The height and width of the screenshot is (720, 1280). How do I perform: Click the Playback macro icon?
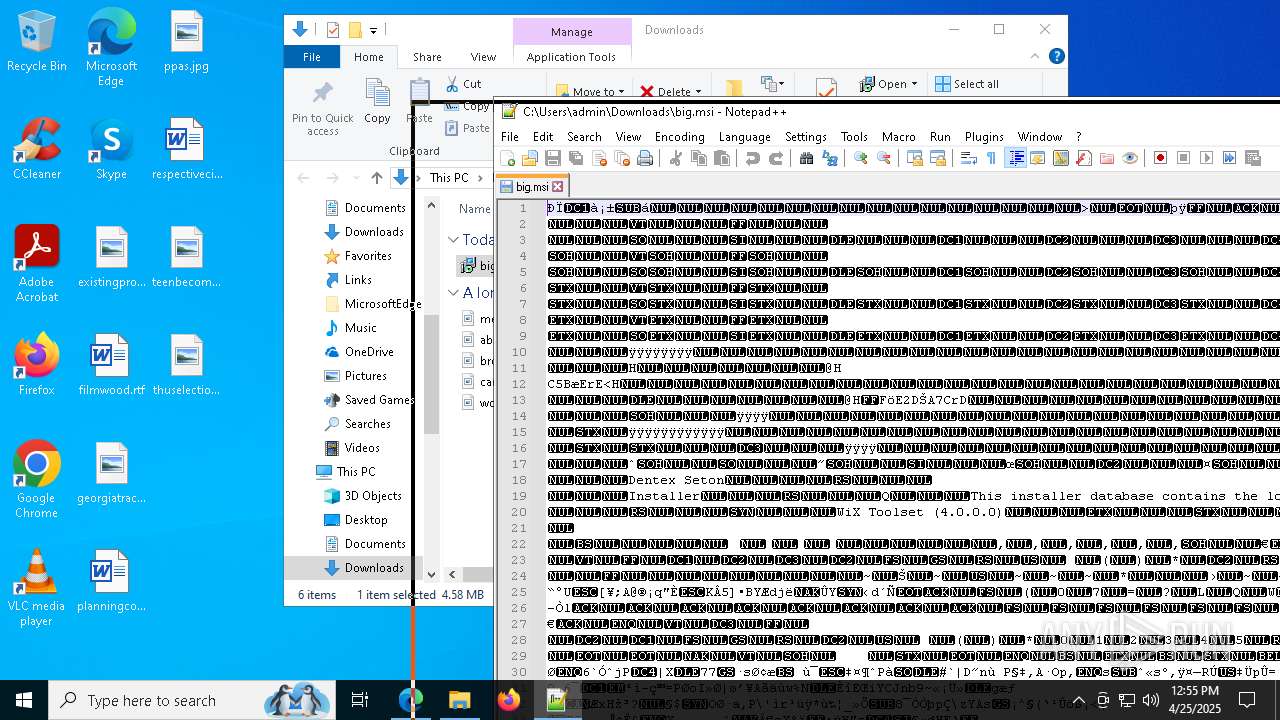pos(1207,158)
